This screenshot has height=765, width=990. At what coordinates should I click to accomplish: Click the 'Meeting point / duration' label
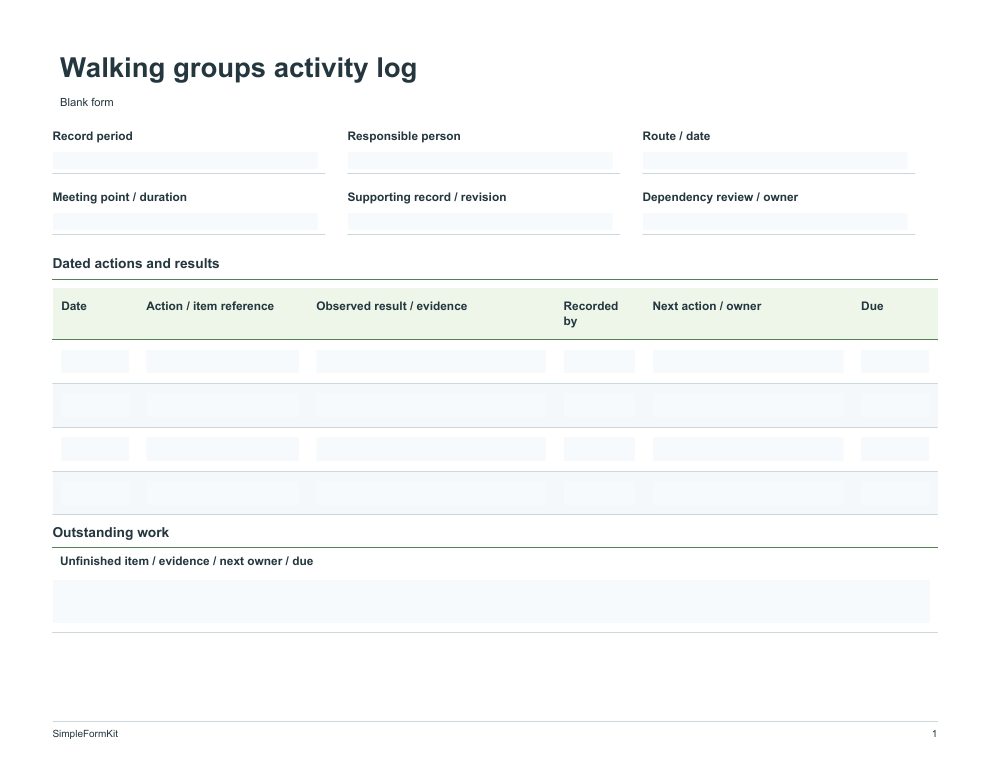pyautogui.click(x=119, y=197)
